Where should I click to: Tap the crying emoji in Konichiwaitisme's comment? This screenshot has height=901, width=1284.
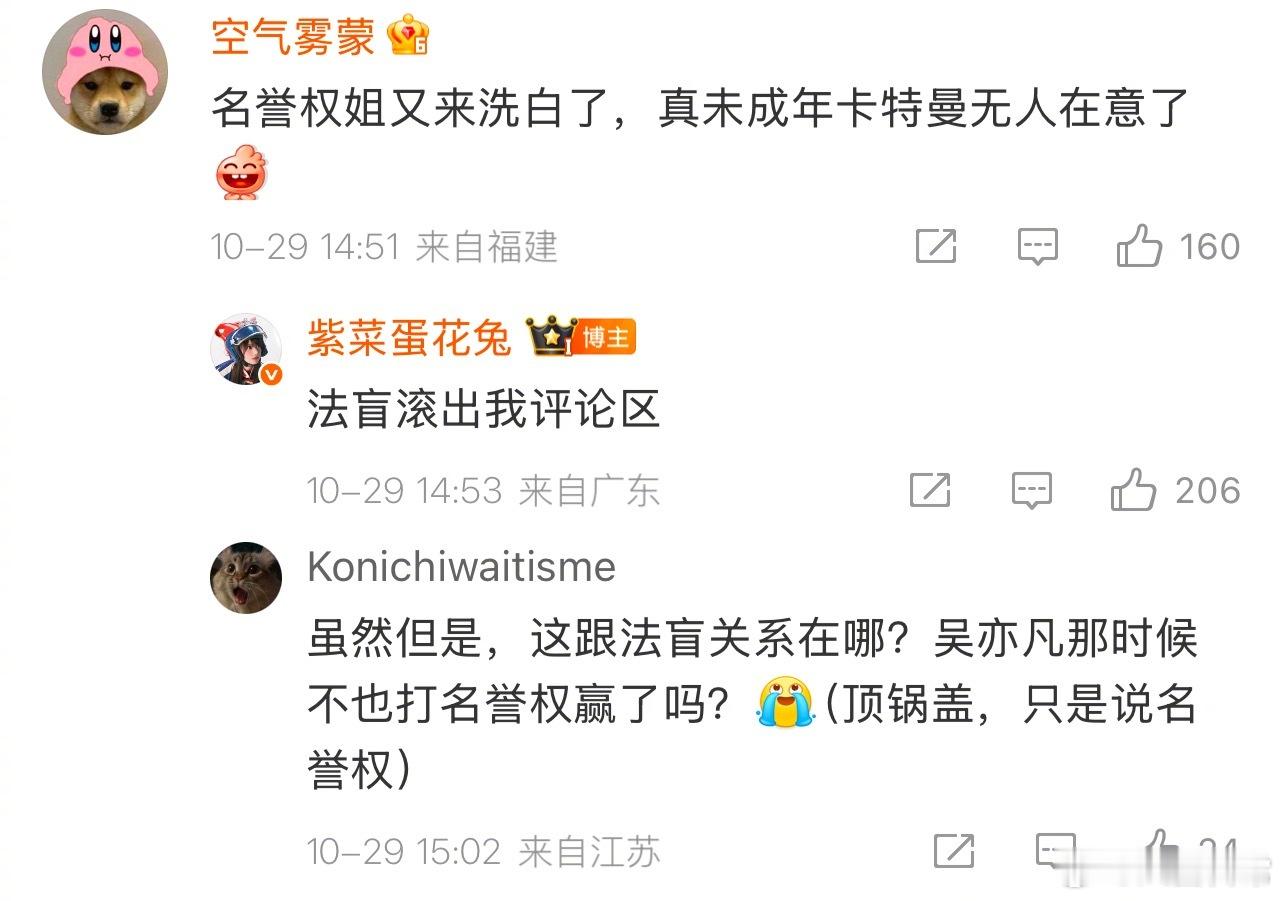point(782,703)
